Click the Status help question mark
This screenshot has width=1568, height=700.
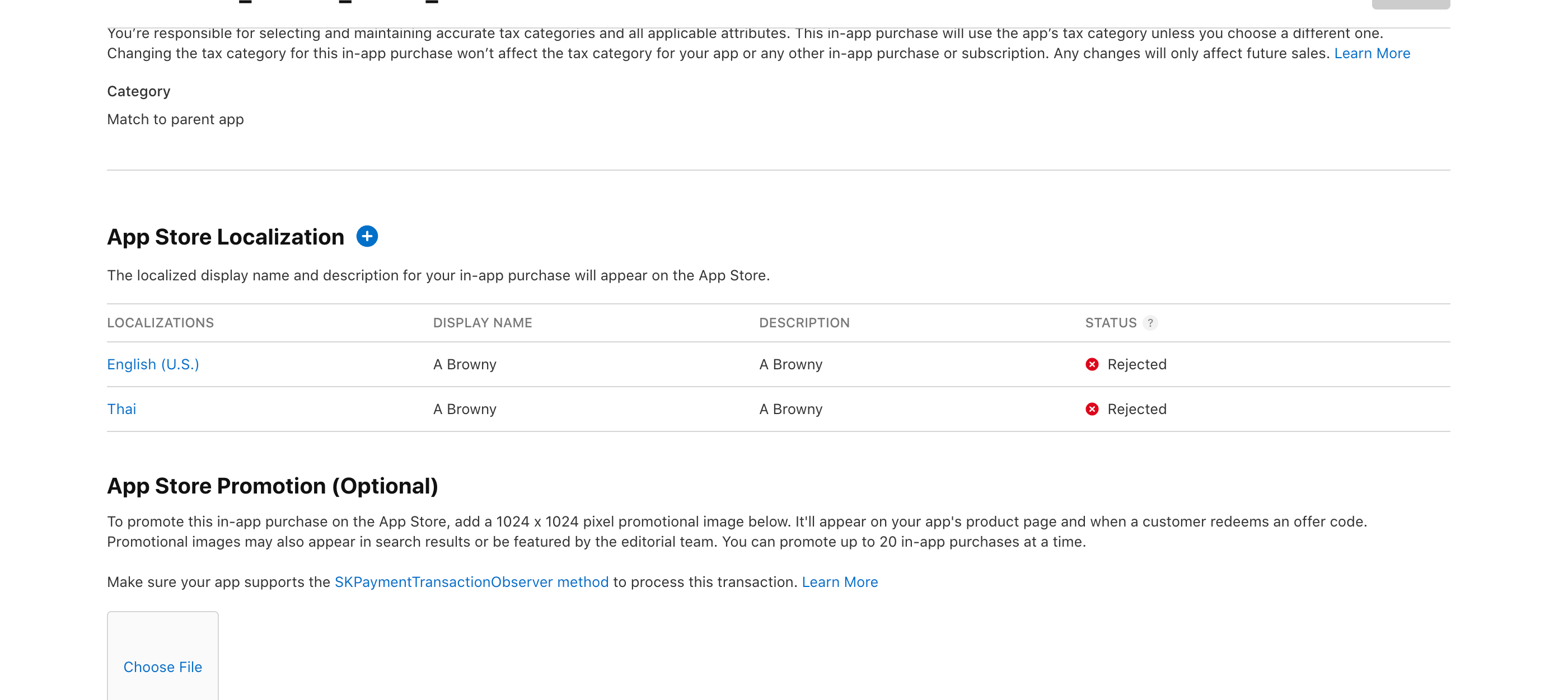tap(1150, 323)
